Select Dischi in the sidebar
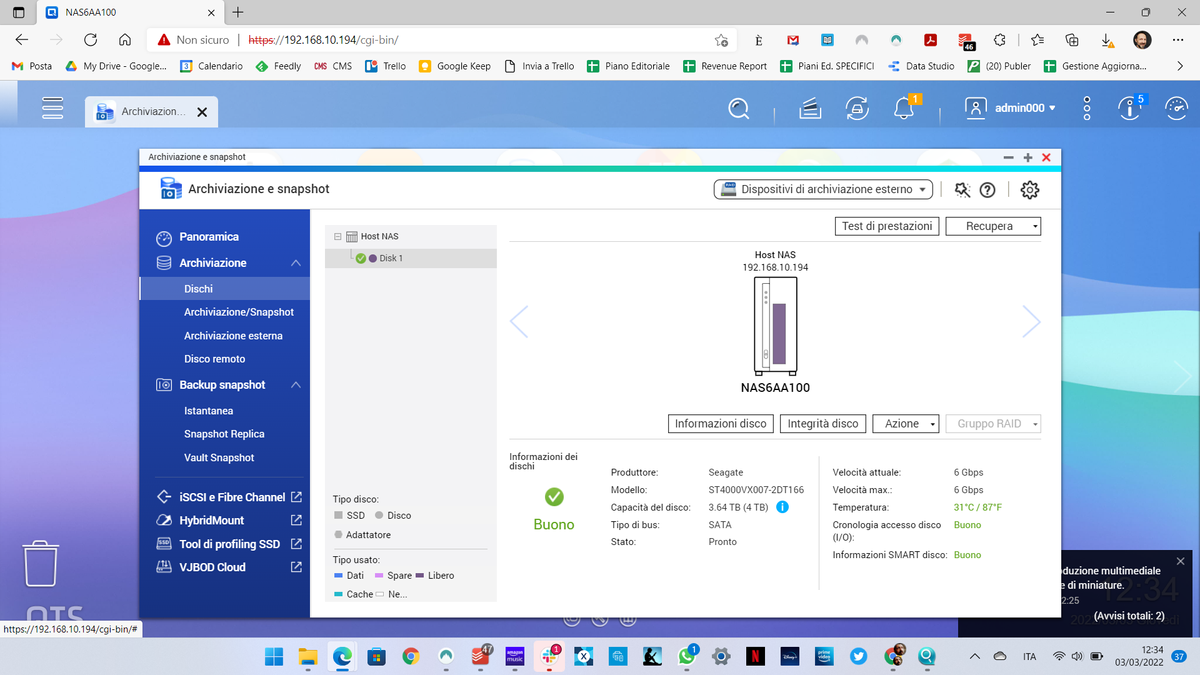 click(225, 288)
